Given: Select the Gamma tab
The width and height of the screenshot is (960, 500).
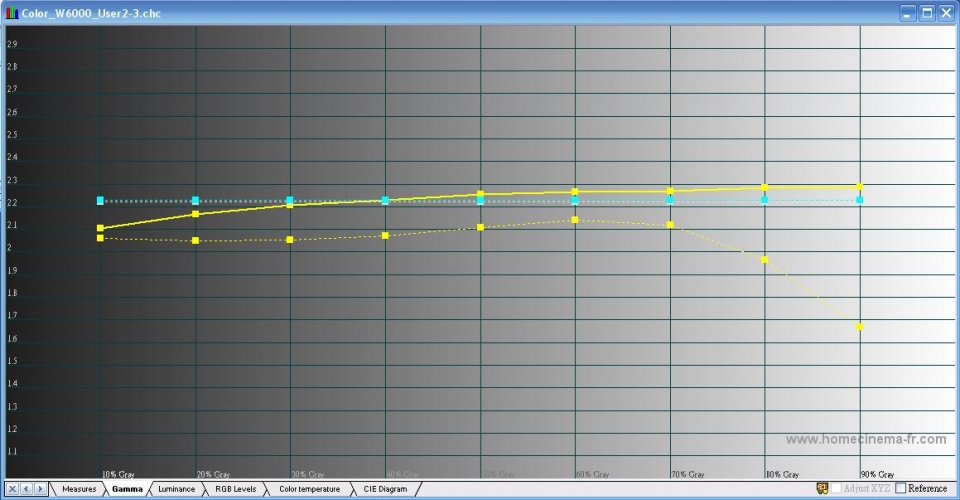Looking at the screenshot, I should tap(127, 489).
